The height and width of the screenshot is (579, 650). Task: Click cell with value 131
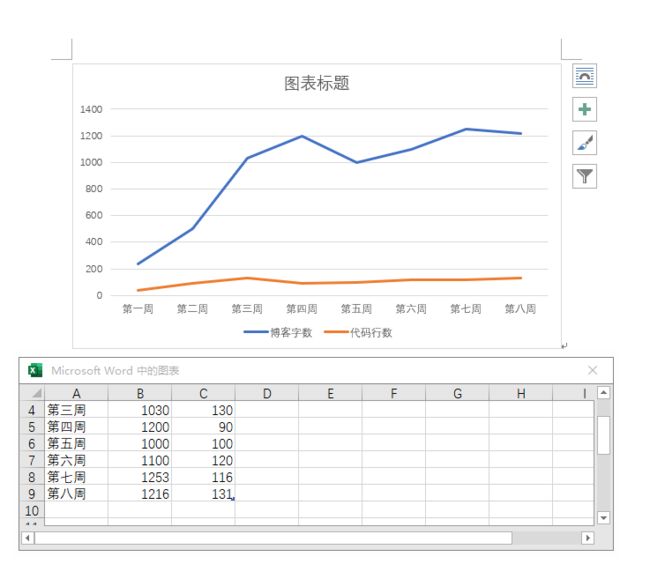click(x=203, y=494)
